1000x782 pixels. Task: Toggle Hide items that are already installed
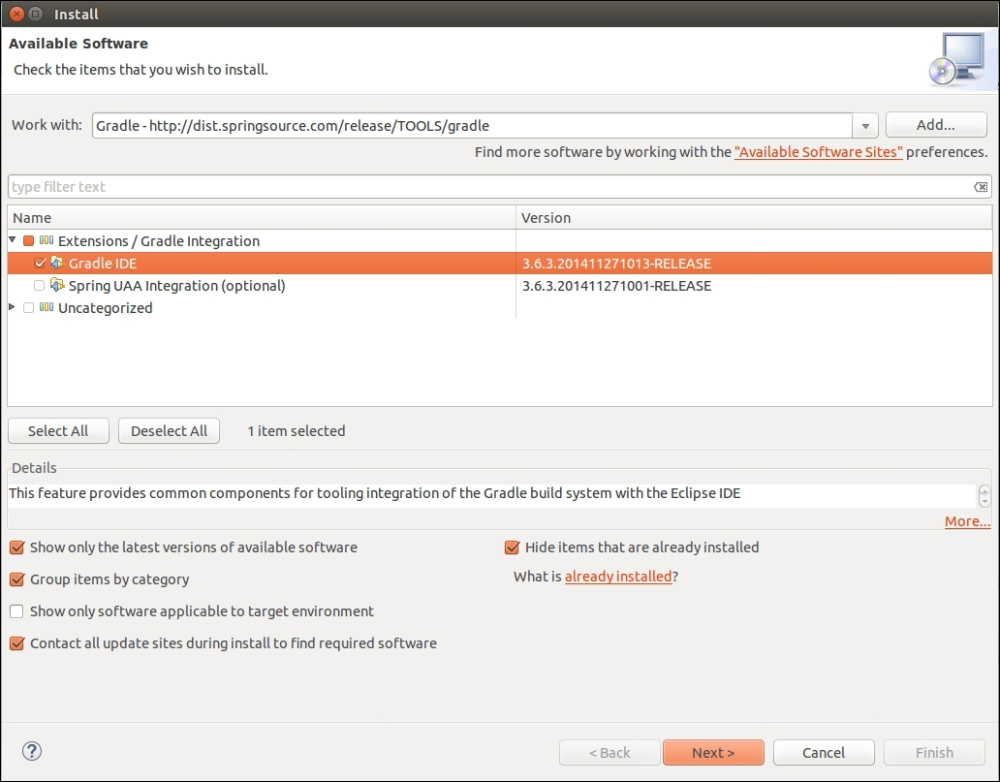[x=512, y=547]
